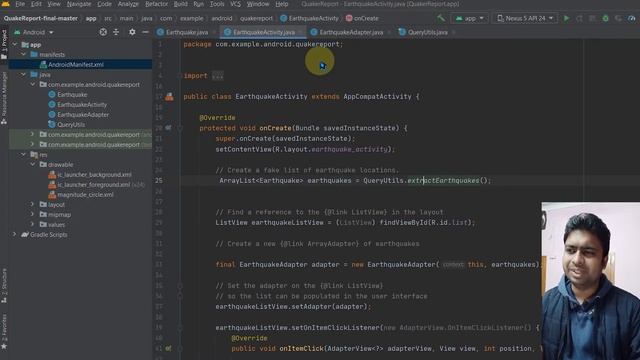
Task: Click QuakeReport-final-master breadcrumb
Action: [x=40, y=18]
